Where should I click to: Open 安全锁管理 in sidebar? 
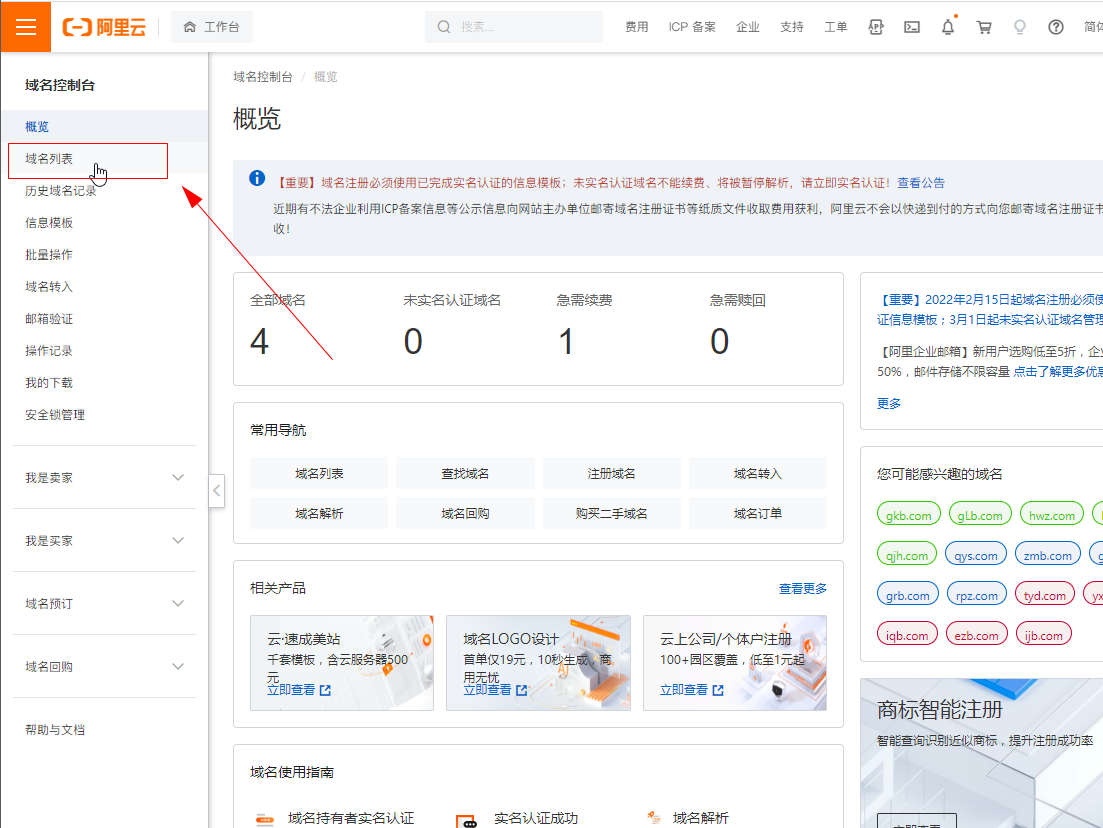point(104,415)
